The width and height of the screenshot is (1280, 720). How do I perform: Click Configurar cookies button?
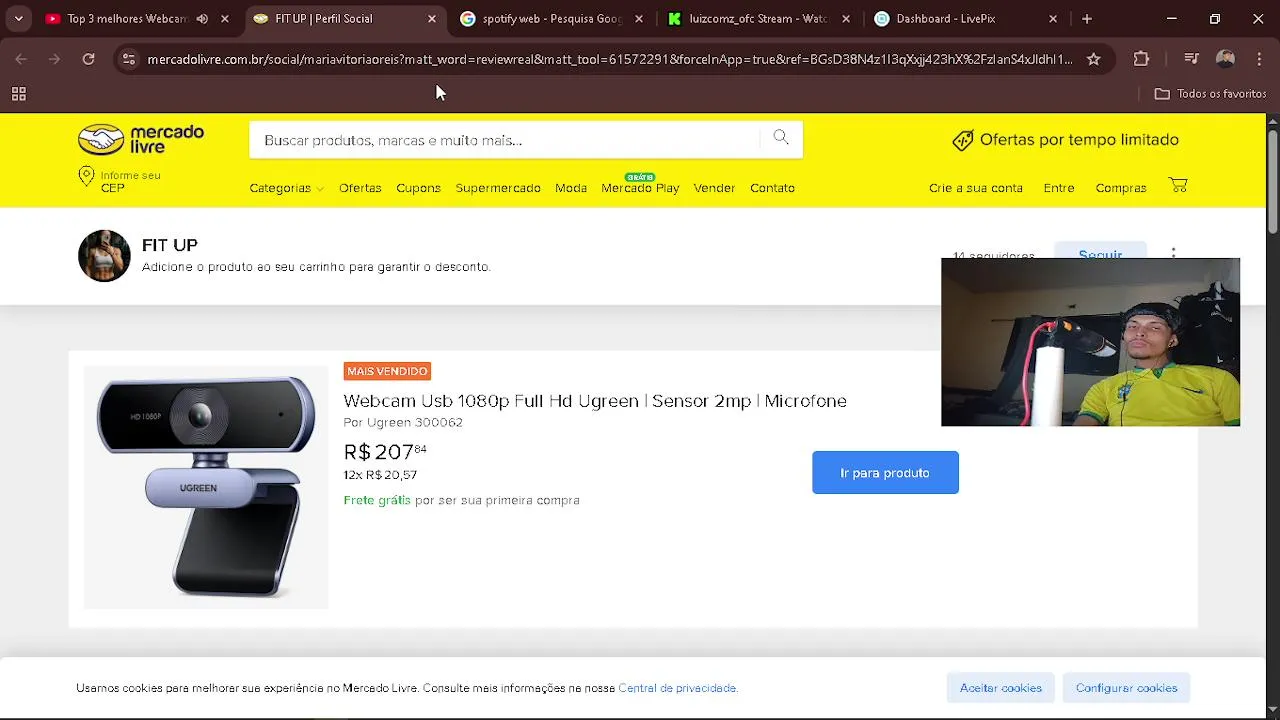point(1127,688)
